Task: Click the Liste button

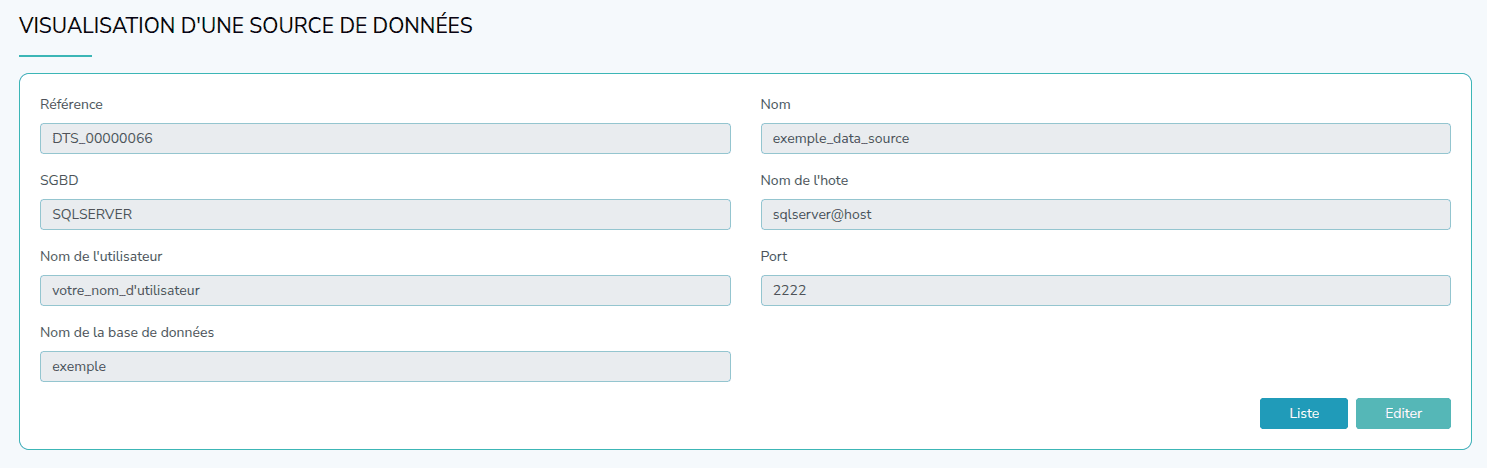Action: coord(1303,413)
